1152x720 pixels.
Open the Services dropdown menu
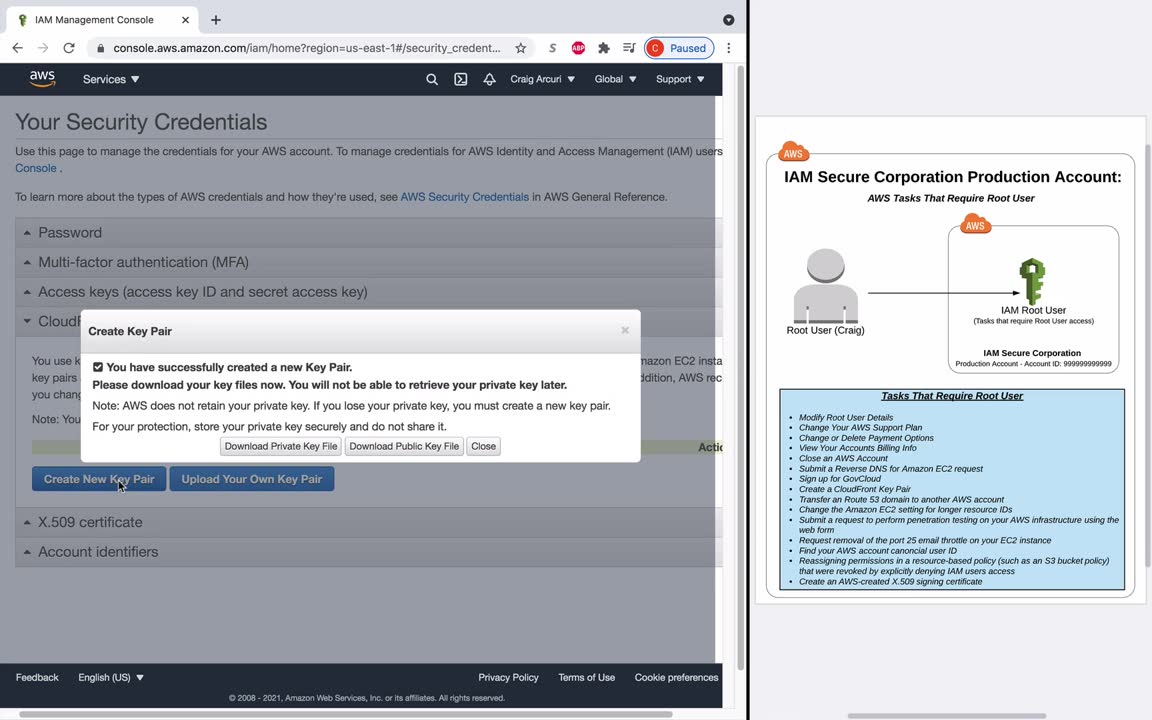(111, 79)
